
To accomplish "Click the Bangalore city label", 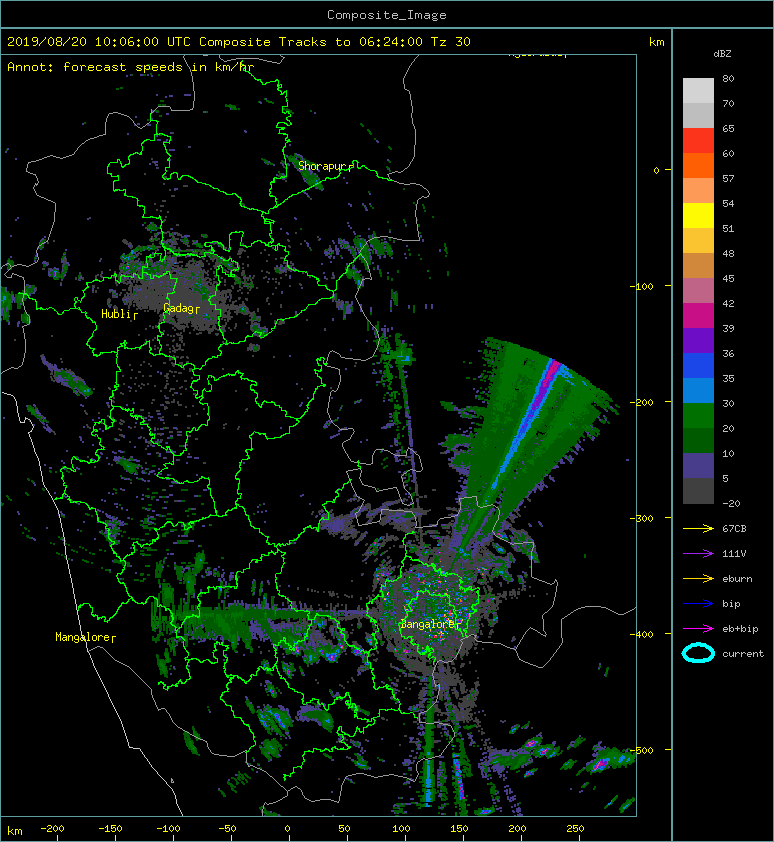I will pyautogui.click(x=428, y=624).
